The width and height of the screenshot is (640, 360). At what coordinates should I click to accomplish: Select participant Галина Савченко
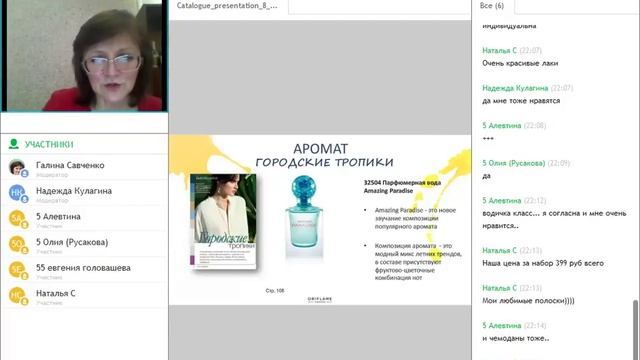pyautogui.click(x=84, y=167)
